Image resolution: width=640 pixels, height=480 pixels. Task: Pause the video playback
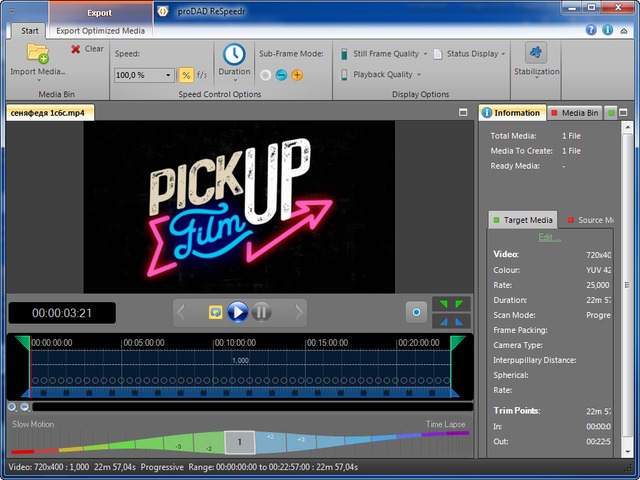coord(261,313)
